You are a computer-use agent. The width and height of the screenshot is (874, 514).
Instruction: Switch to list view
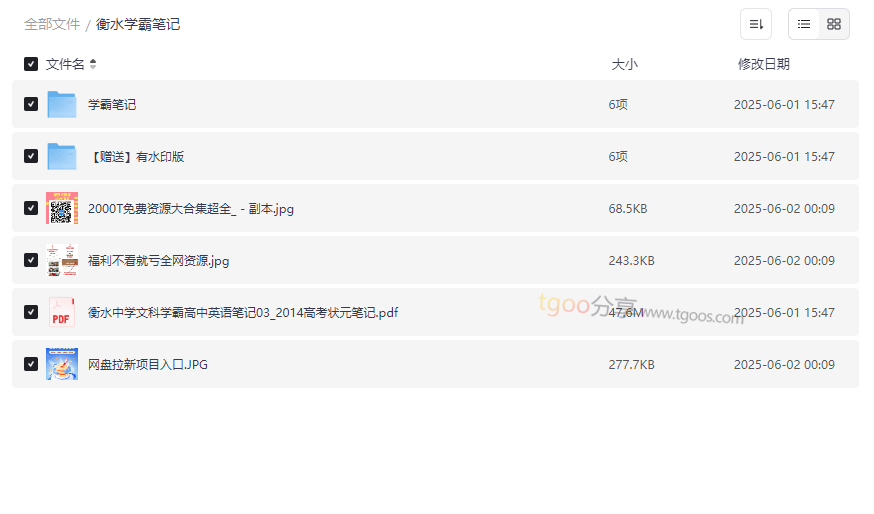point(804,24)
